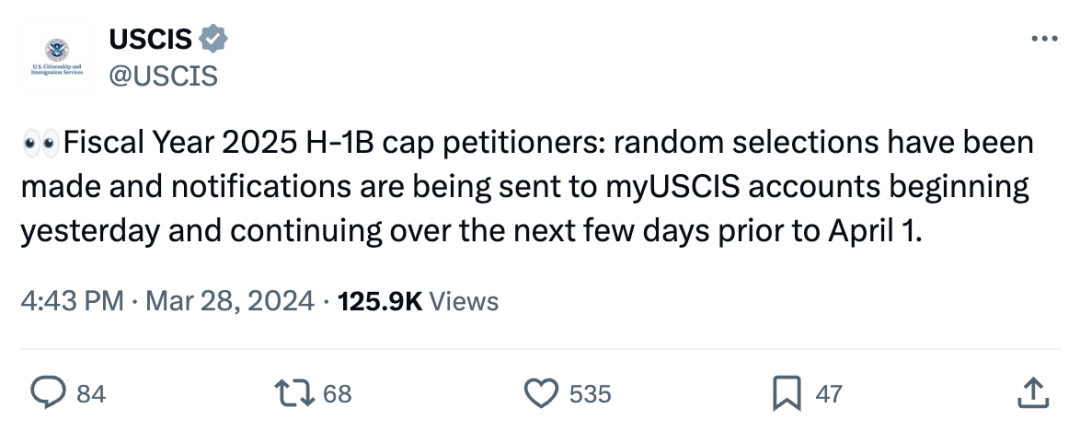
Task: Like the tweet with heart icon
Action: tap(541, 394)
